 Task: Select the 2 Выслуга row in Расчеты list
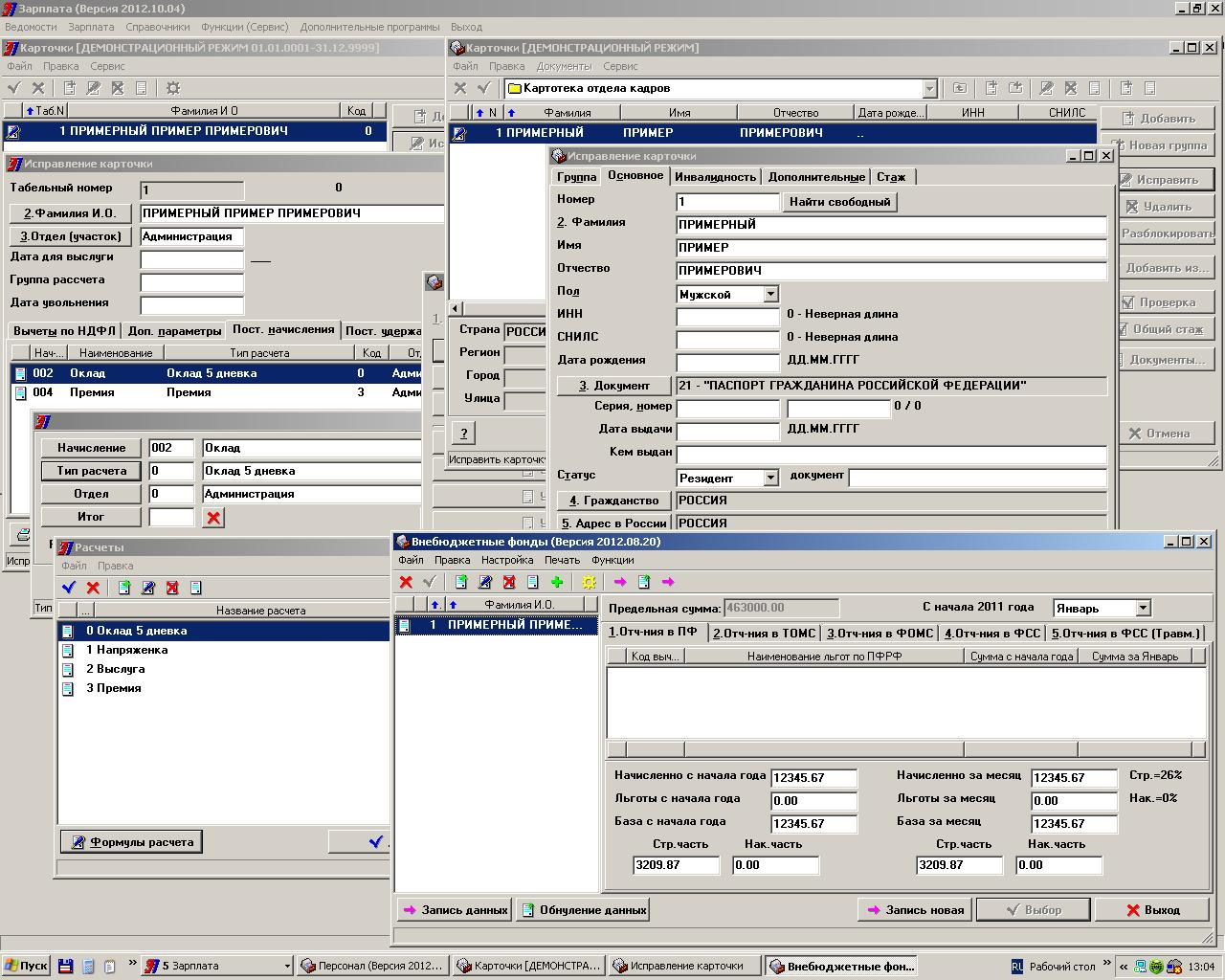click(115, 669)
